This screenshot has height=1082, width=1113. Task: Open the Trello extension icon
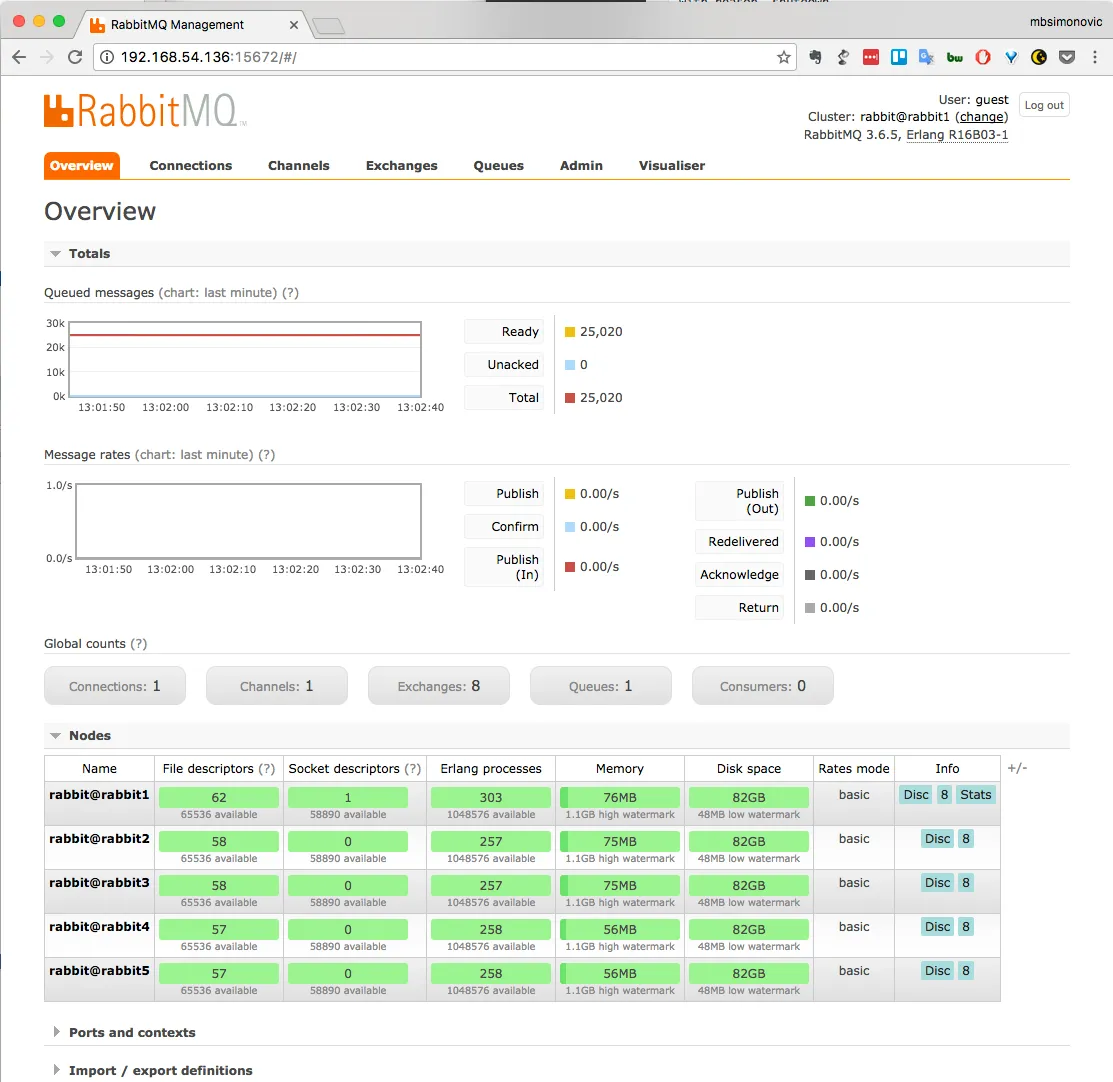click(x=899, y=57)
